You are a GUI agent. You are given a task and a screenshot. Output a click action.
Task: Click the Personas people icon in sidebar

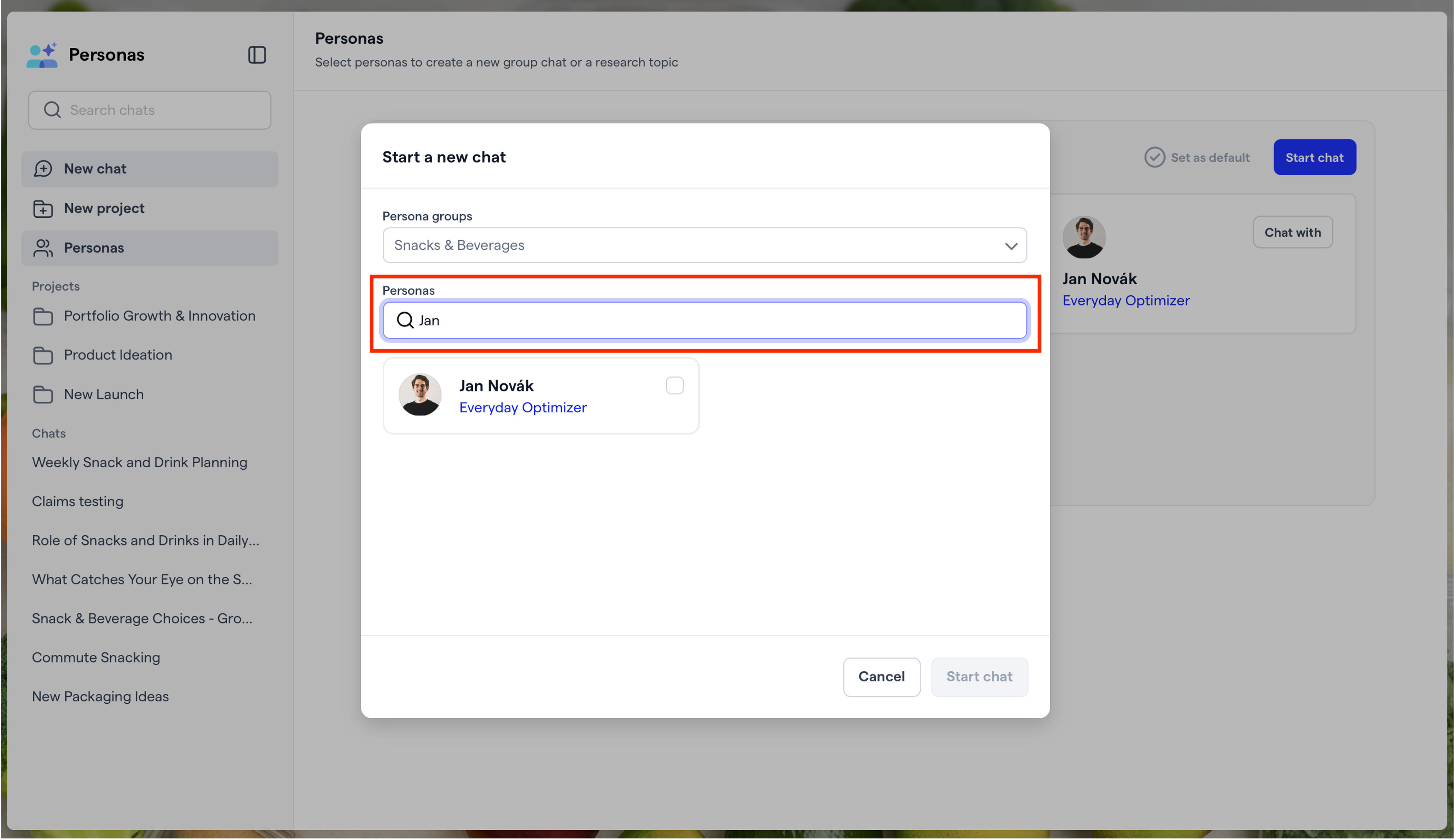43,247
